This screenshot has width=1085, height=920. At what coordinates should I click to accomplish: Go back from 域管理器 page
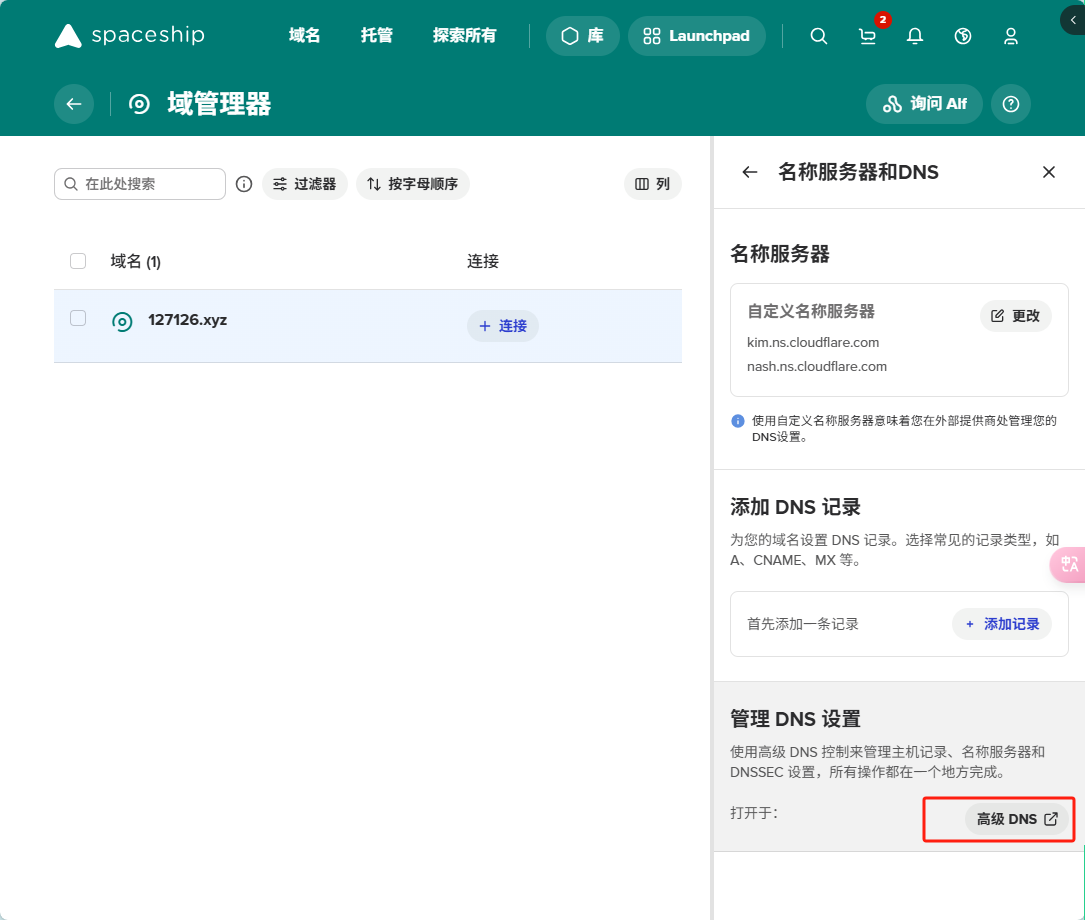(74, 104)
